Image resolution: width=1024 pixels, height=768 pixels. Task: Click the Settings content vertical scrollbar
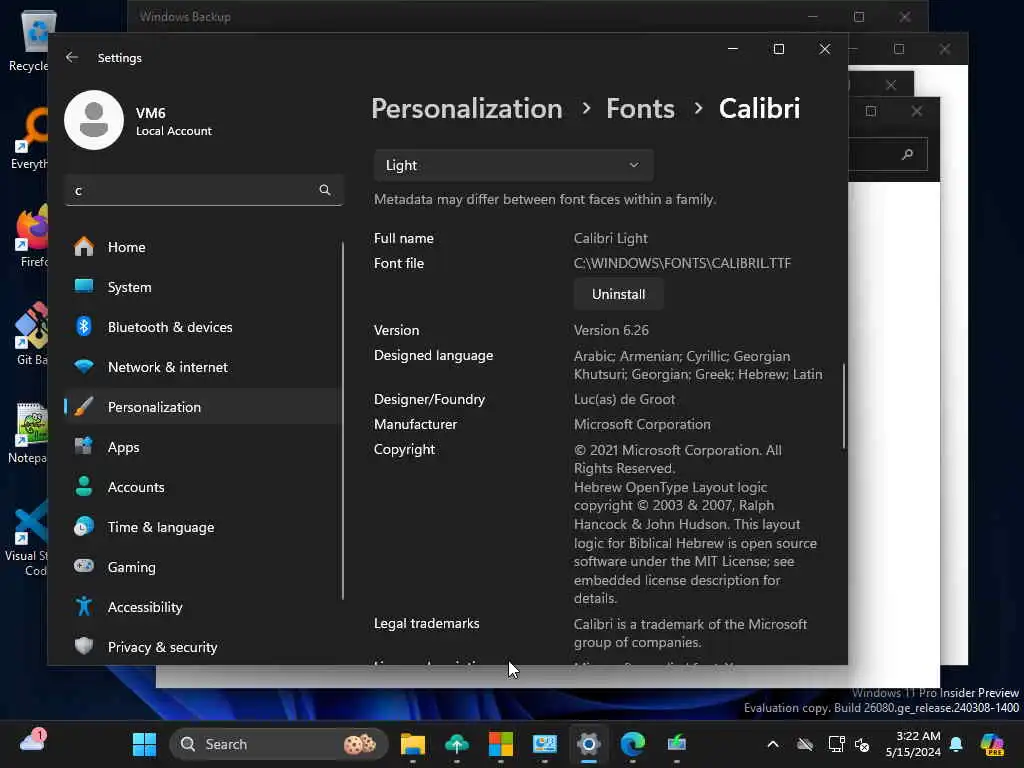click(844, 406)
